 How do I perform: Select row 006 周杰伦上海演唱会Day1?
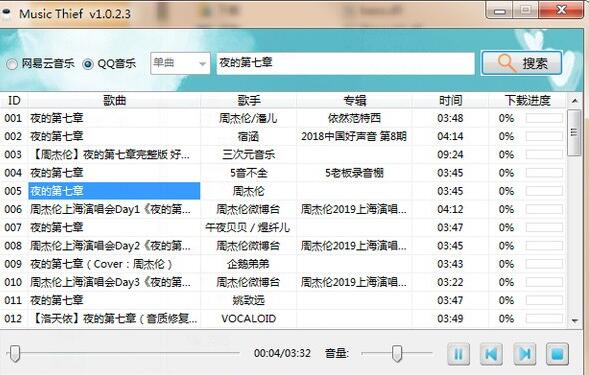click(x=283, y=209)
